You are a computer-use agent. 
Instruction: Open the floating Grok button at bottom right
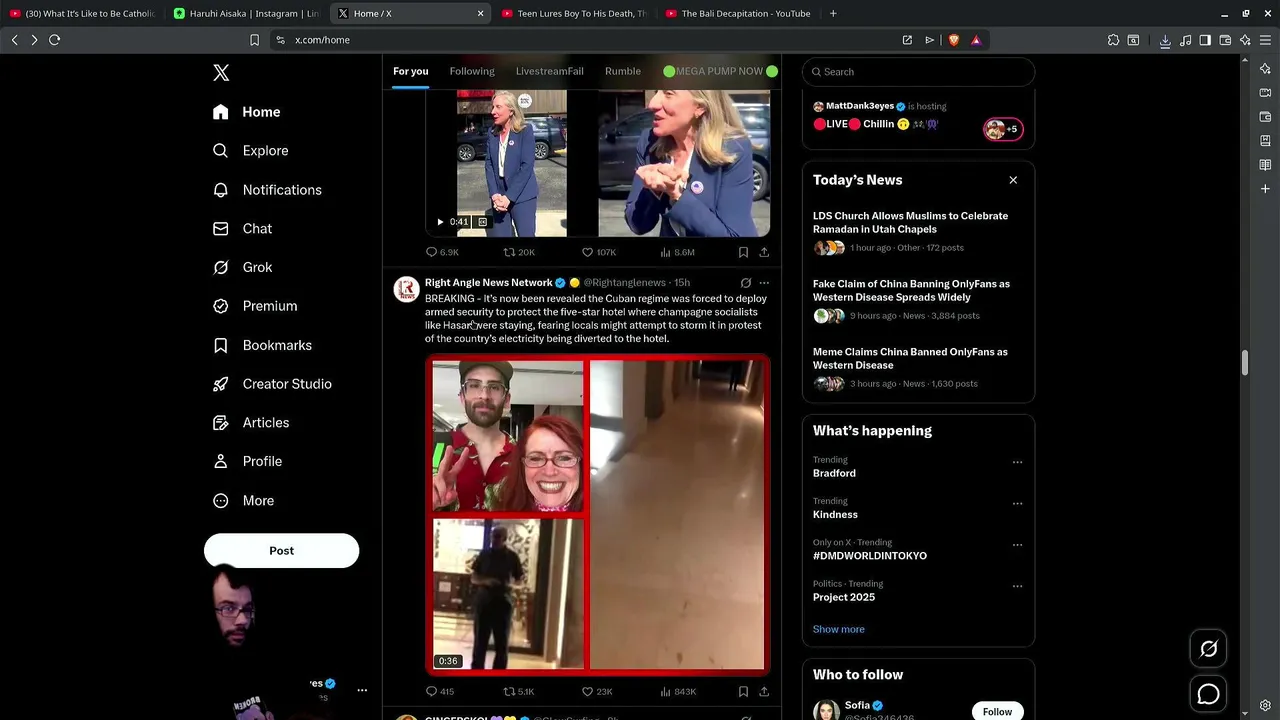[x=1208, y=649]
